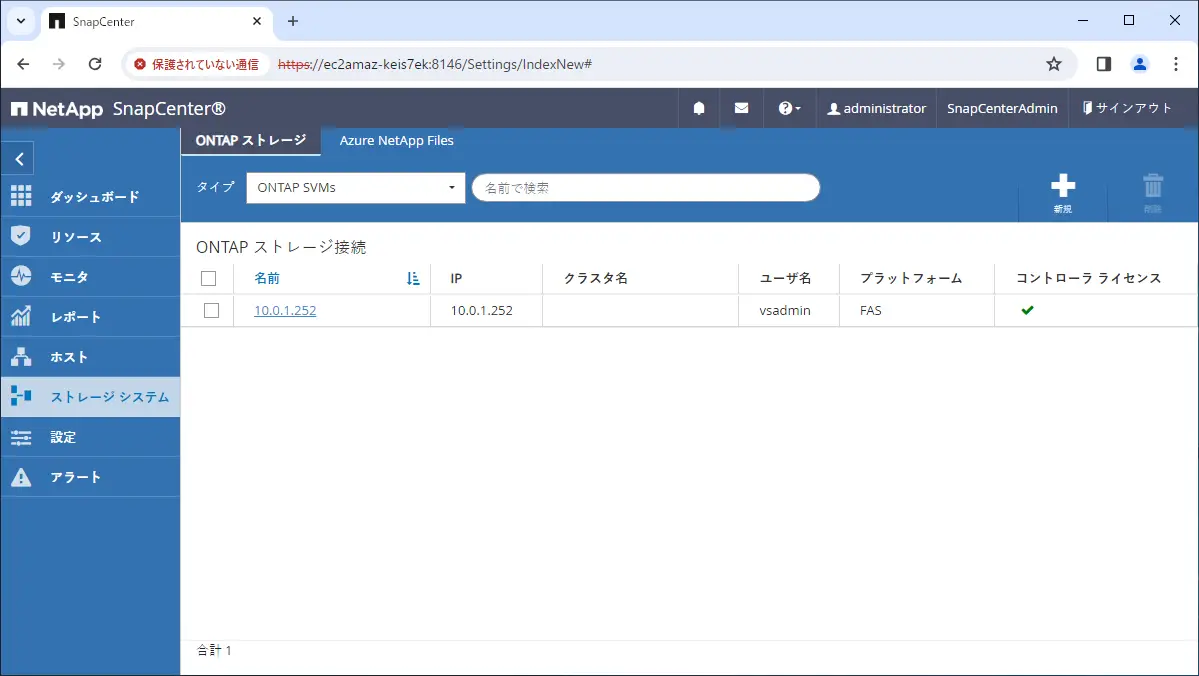Click the レポート chart icon

[21, 316]
